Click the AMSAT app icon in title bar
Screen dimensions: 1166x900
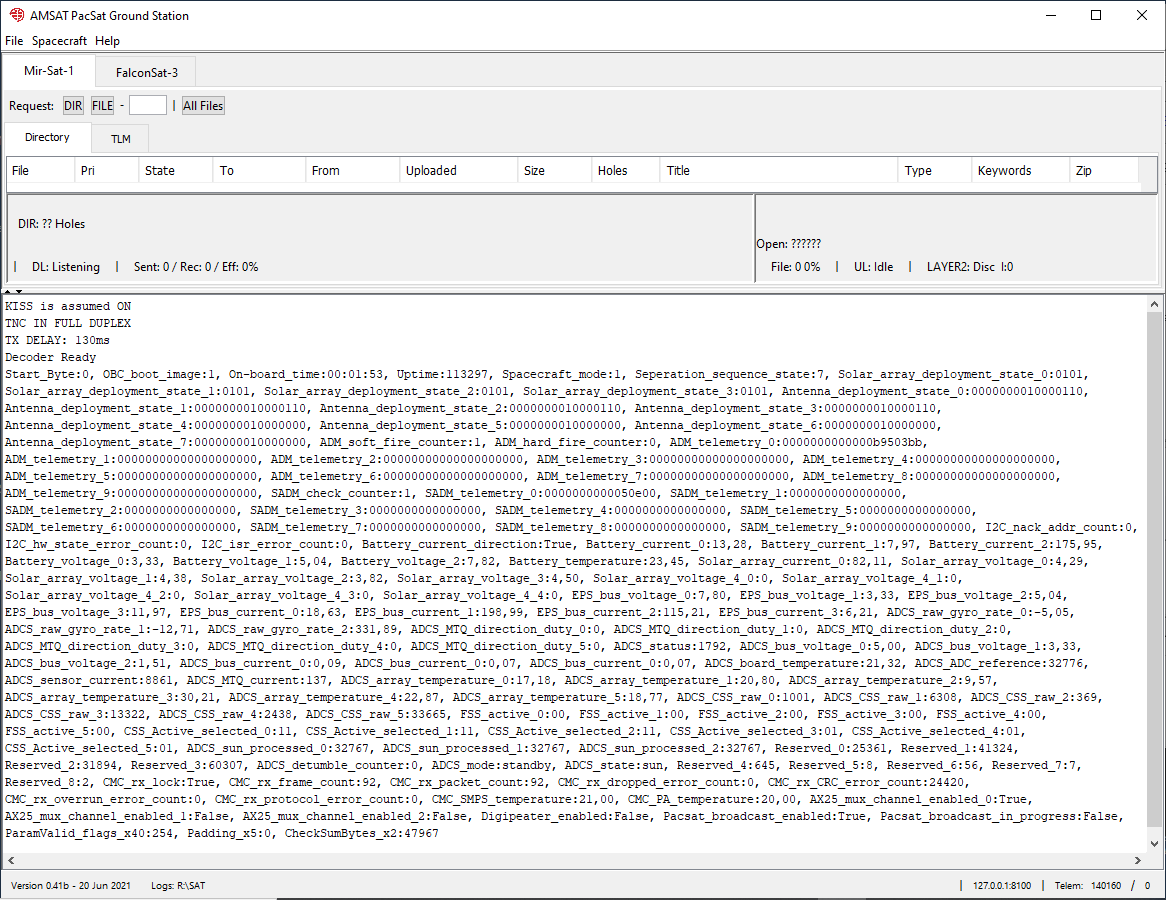[x=16, y=15]
